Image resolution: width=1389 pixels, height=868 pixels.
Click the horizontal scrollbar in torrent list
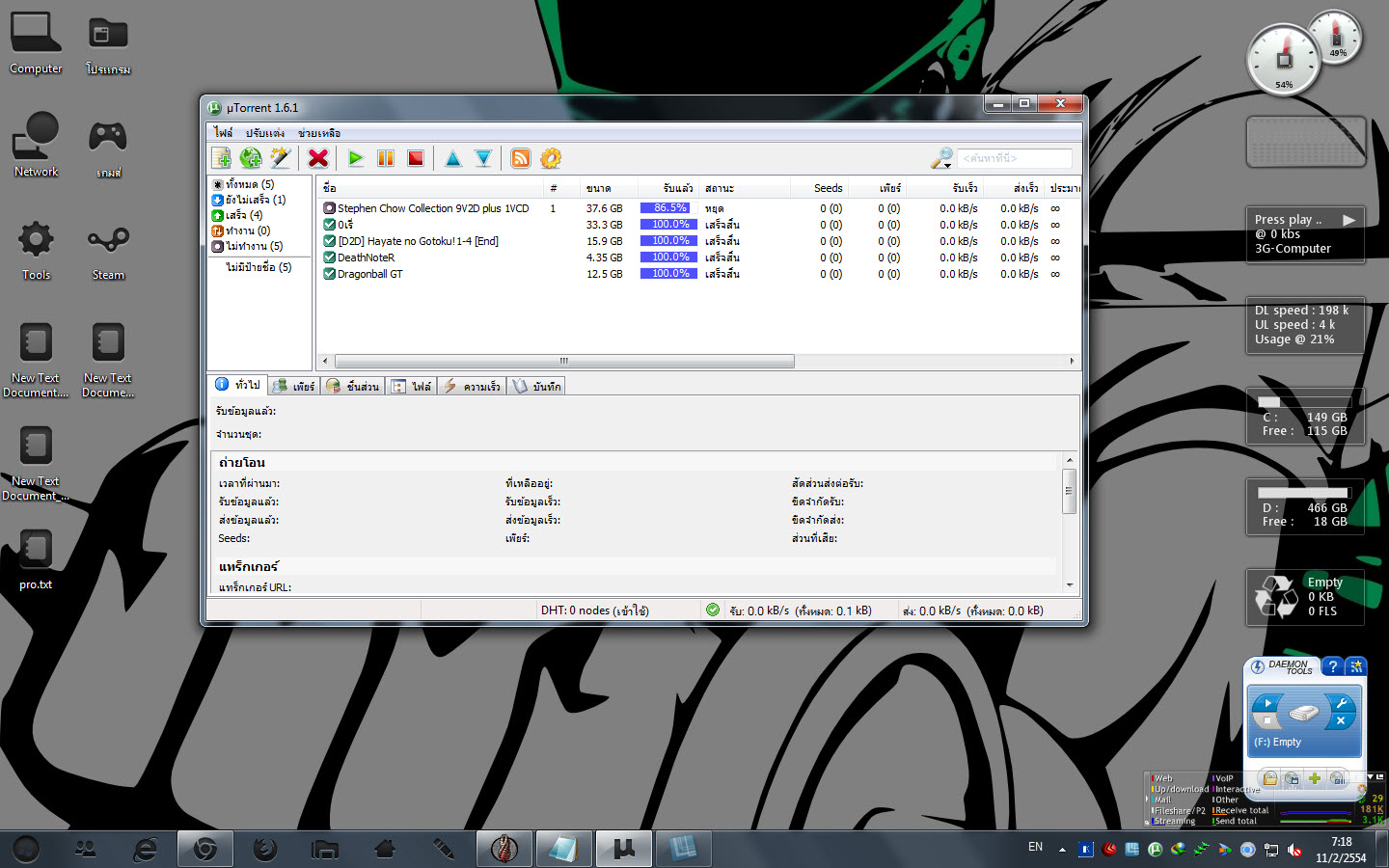point(564,362)
